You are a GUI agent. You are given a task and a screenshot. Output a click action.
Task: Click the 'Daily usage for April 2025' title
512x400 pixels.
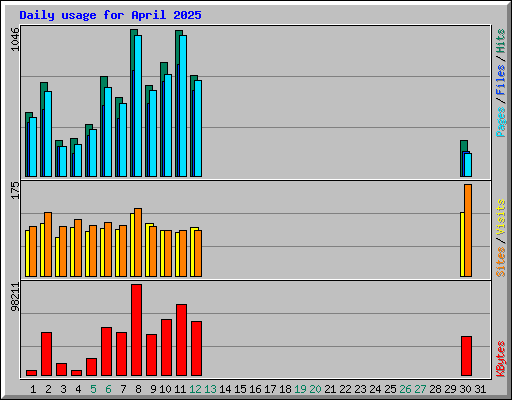(110, 15)
